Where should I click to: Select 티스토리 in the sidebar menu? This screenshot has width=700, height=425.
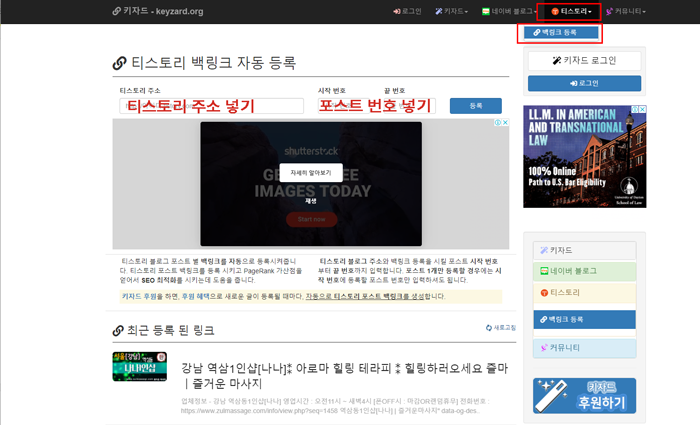(x=584, y=292)
